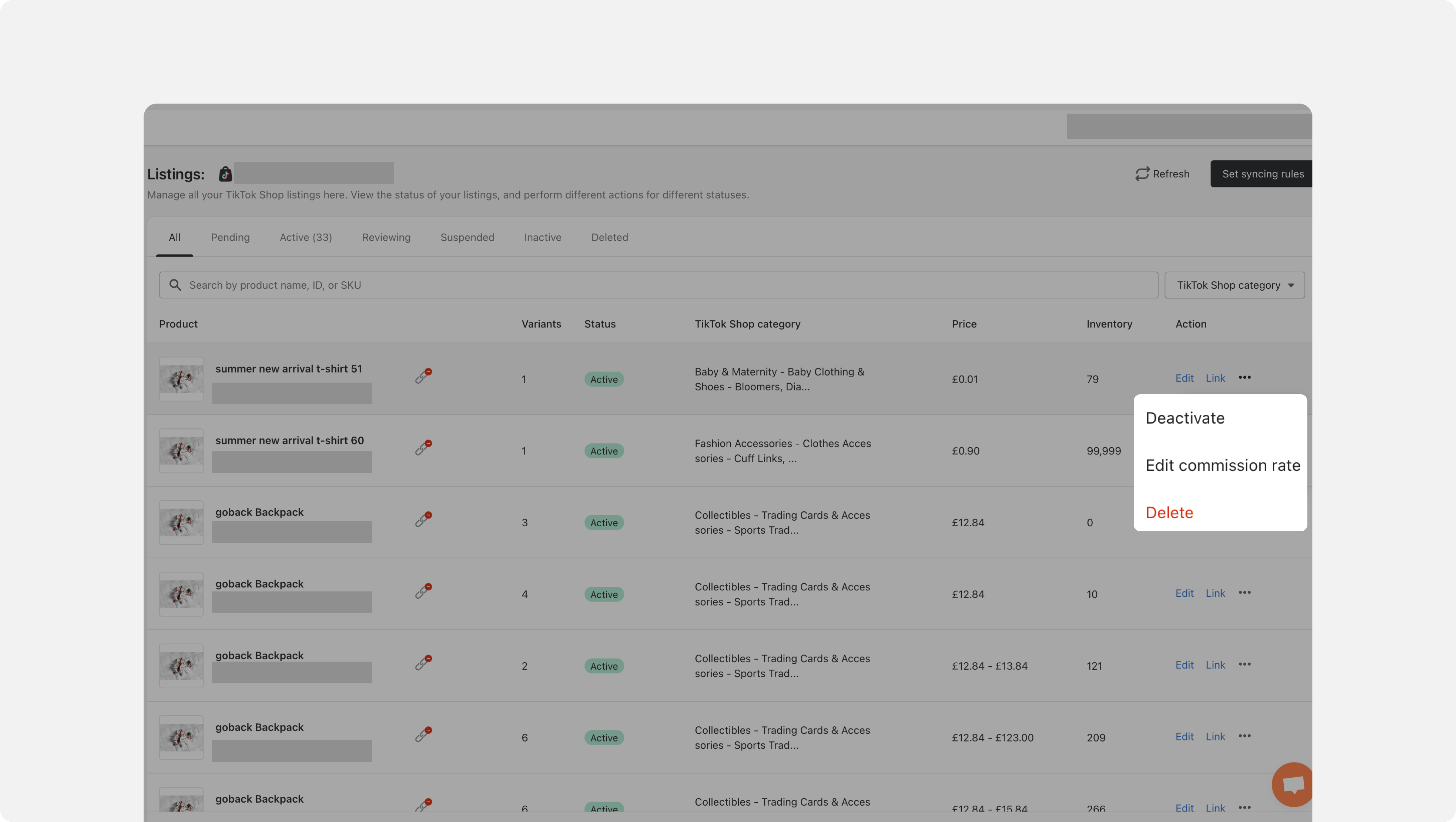Image resolution: width=1456 pixels, height=822 pixels.
Task: Open three-dot menu for 2-variant goback Backpack
Action: point(1245,664)
